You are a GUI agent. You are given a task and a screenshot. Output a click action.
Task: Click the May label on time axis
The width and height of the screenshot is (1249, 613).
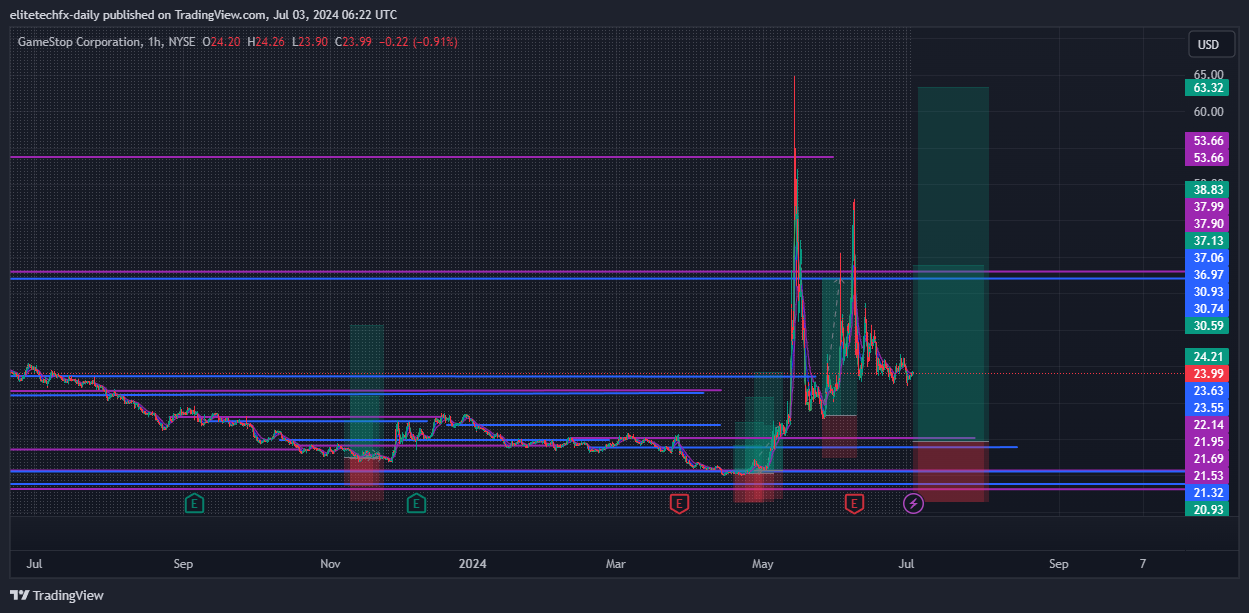(763, 563)
